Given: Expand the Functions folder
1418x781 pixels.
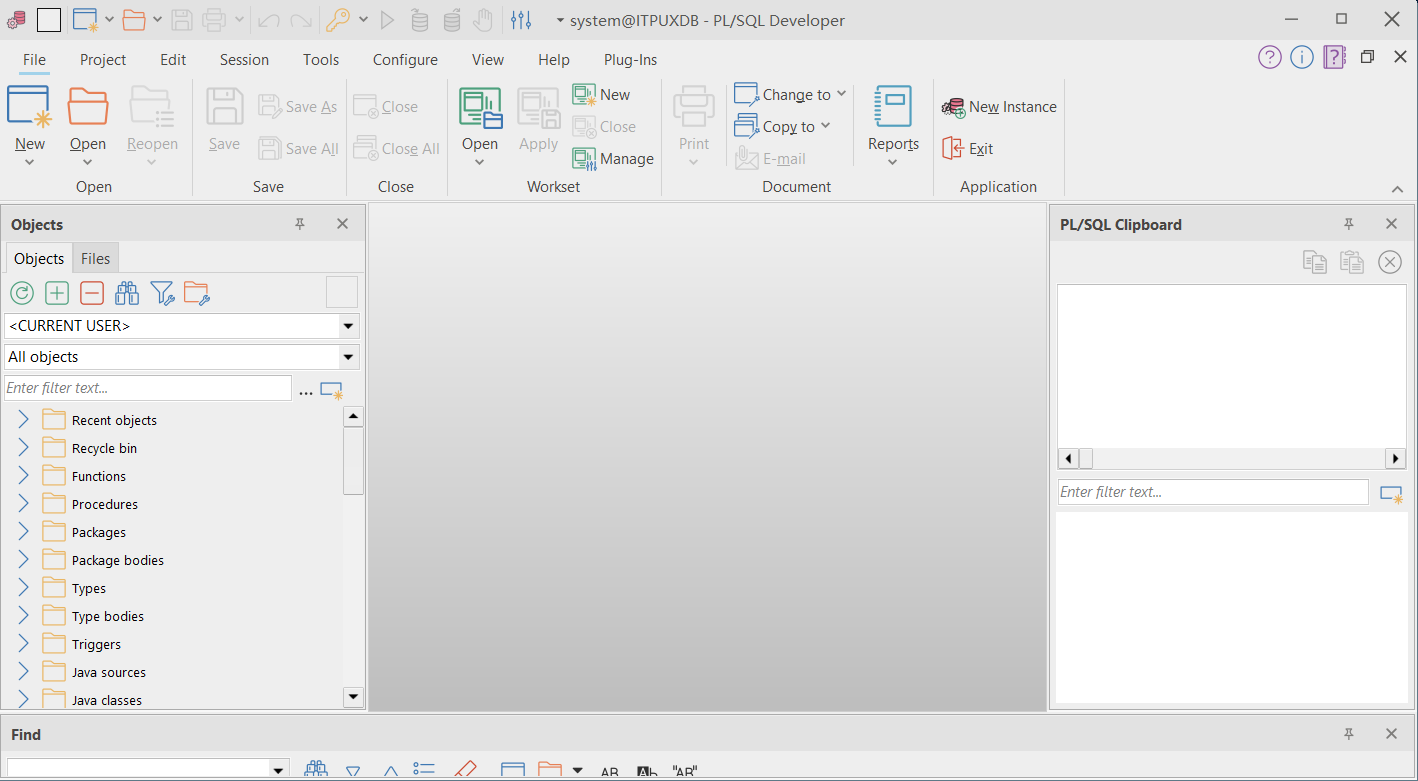Looking at the screenshot, I should 24,476.
